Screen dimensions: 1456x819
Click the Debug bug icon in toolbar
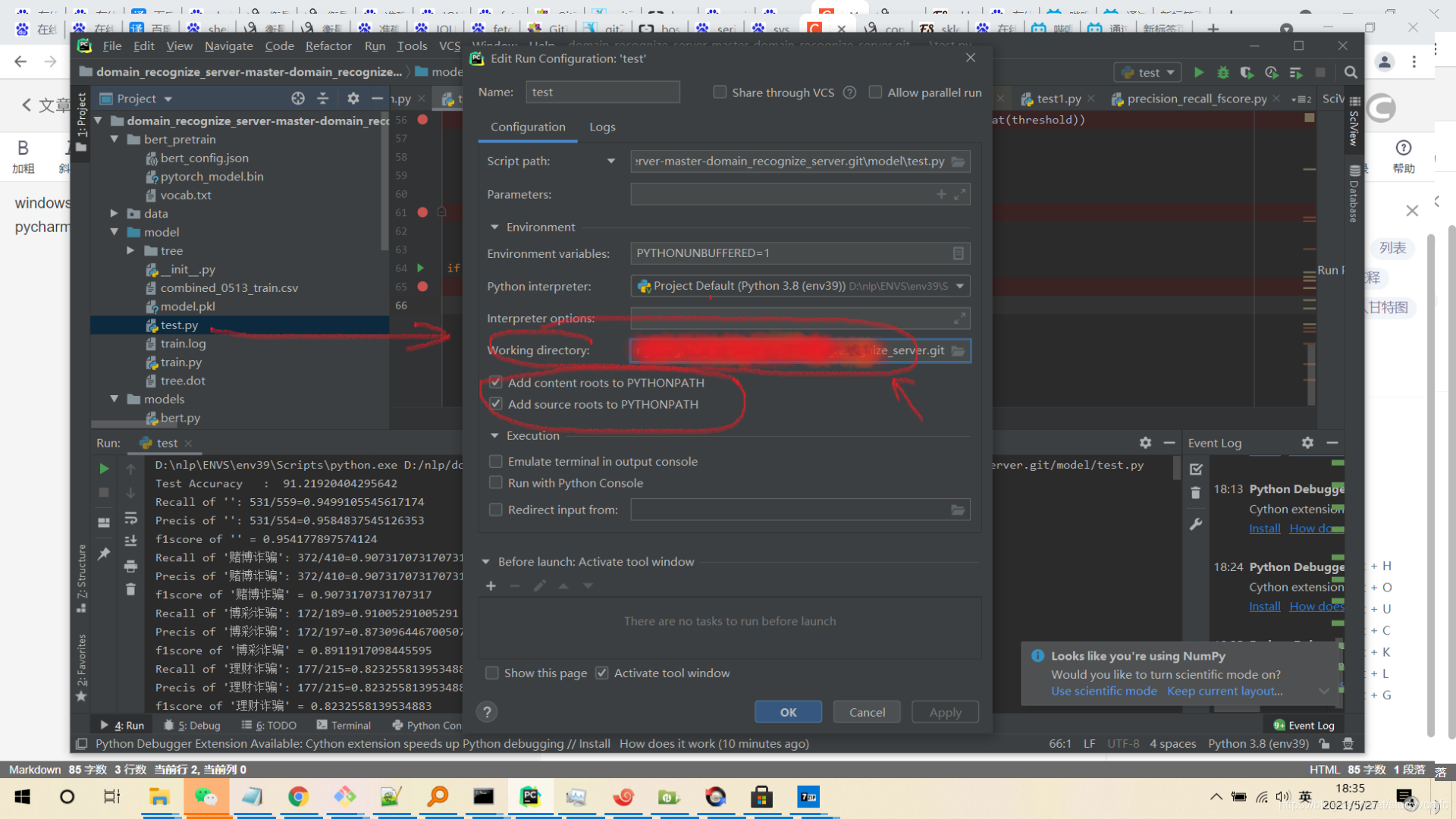click(x=1222, y=73)
